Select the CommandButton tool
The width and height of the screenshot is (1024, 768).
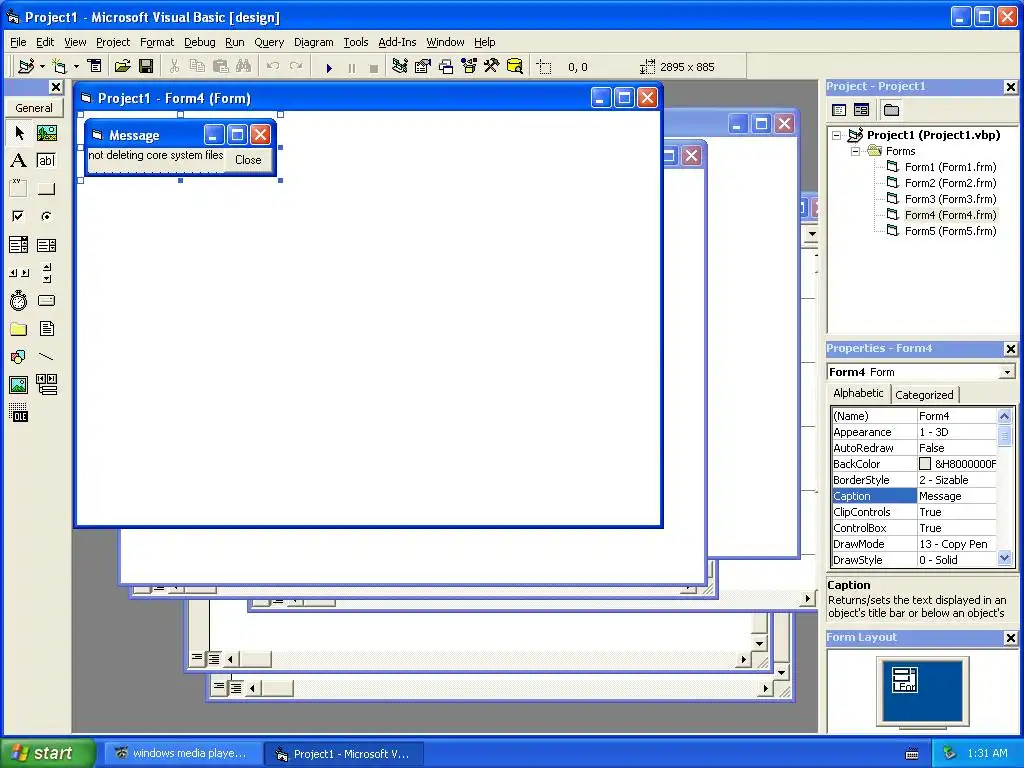(46, 189)
